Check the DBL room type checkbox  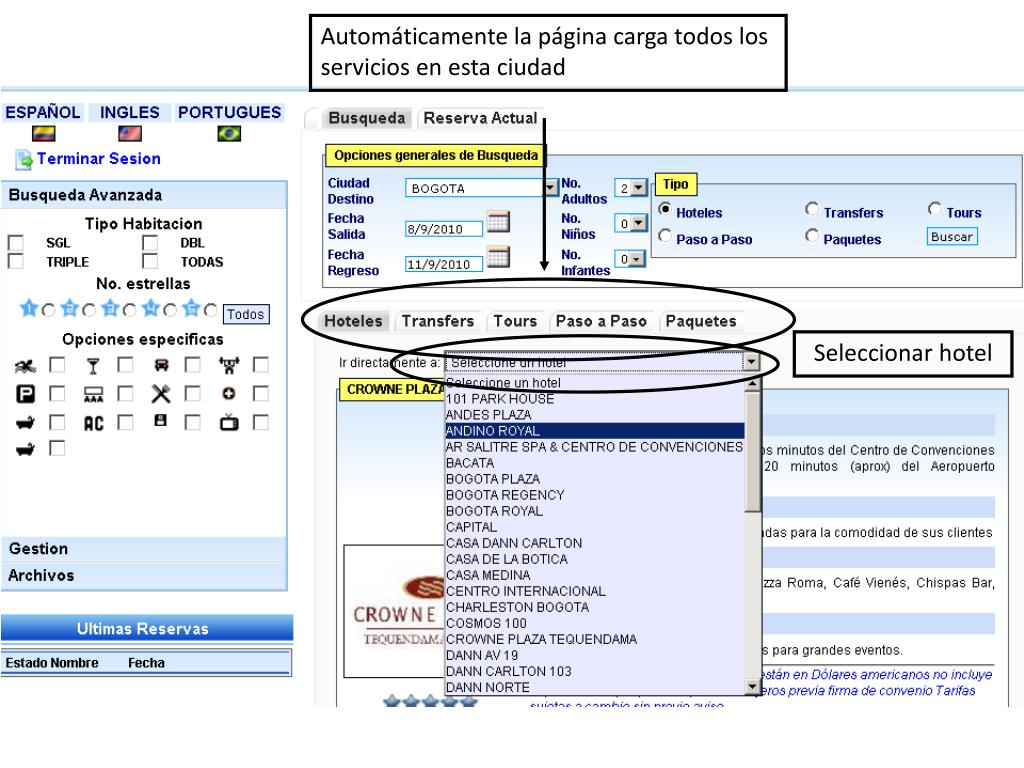tap(150, 242)
